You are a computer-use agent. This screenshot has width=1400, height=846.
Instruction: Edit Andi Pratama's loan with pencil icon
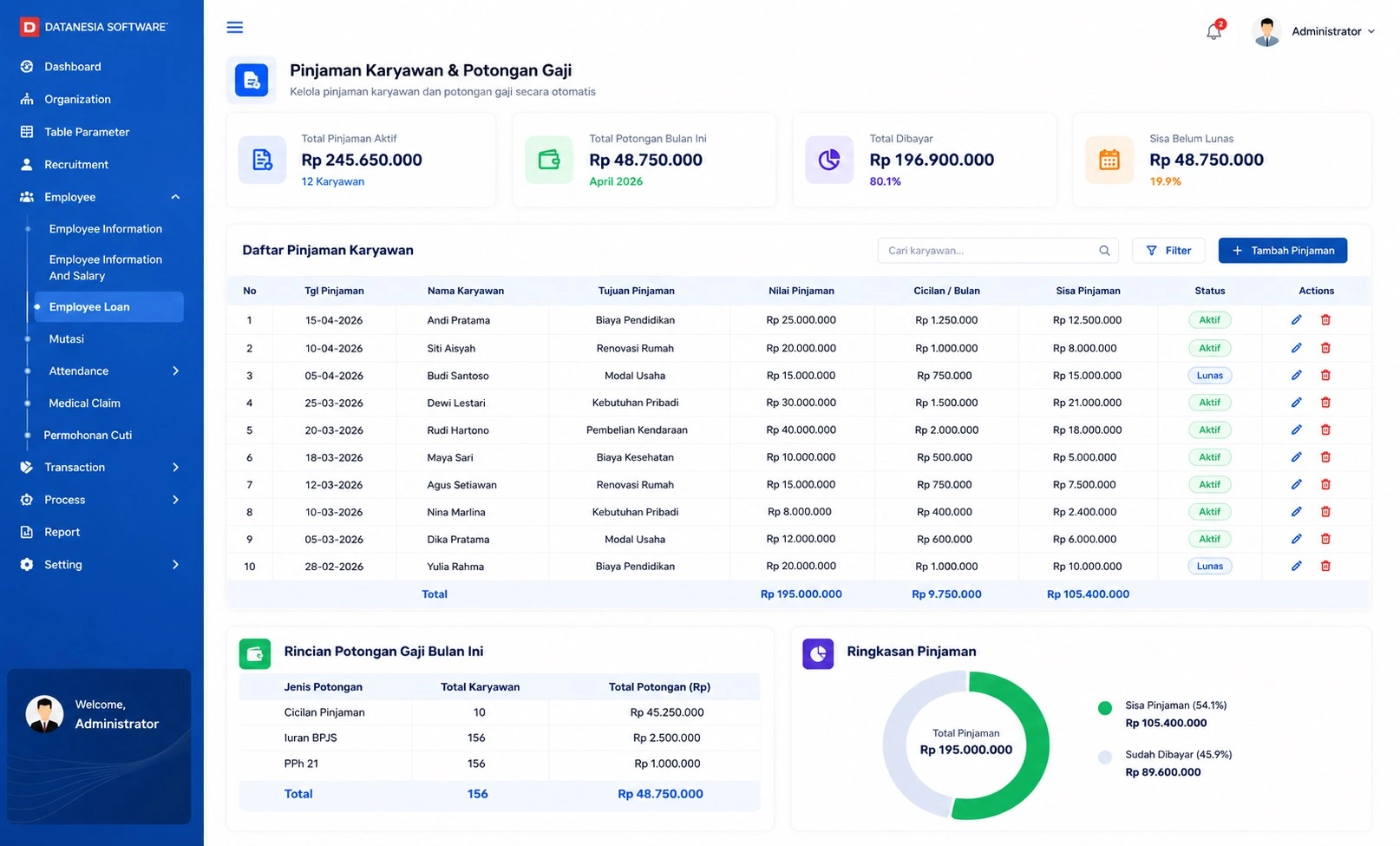tap(1296, 320)
